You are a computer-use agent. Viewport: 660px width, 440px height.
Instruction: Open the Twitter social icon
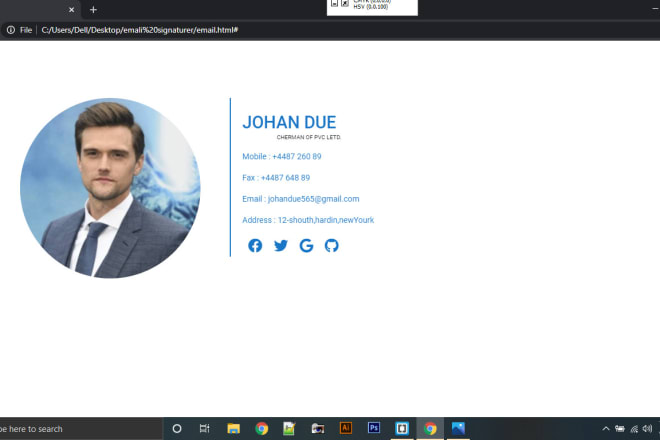tap(281, 245)
